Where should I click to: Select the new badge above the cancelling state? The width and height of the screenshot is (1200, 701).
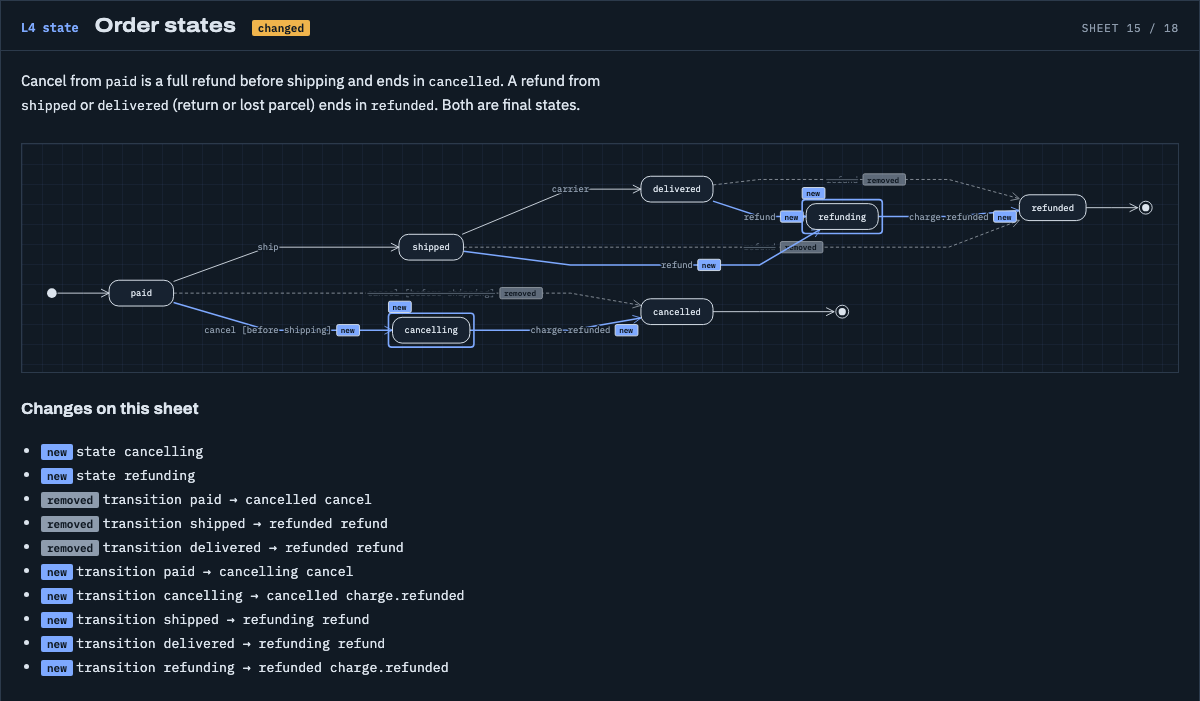(x=400, y=307)
